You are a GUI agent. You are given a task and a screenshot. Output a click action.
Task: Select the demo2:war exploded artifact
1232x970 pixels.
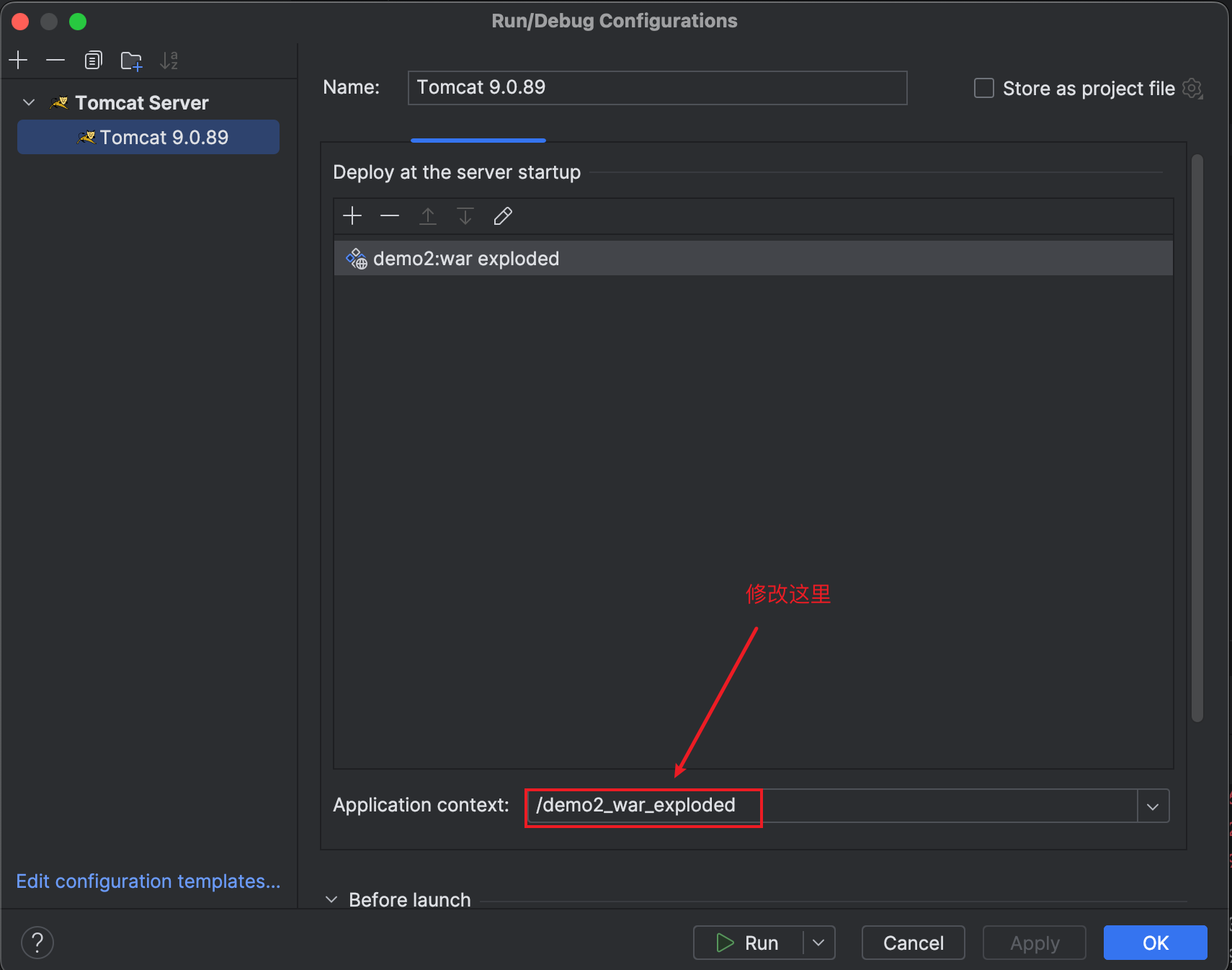point(466,259)
